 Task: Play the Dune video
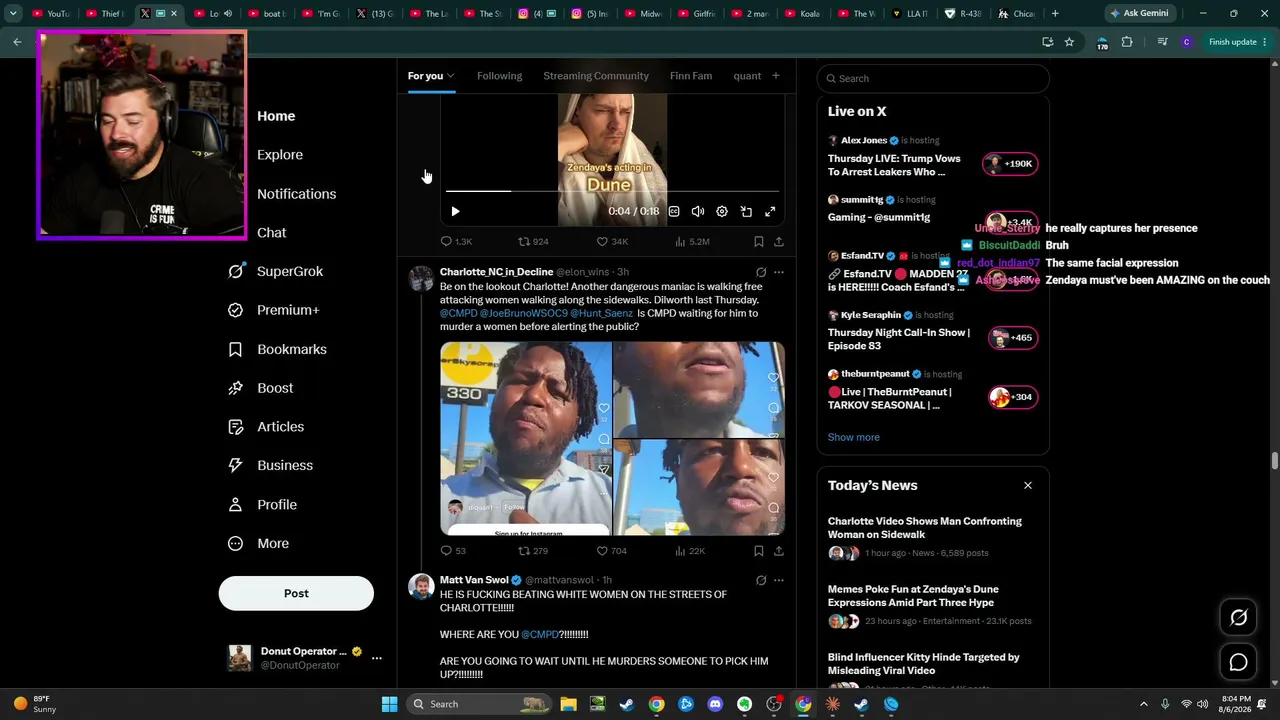[455, 211]
